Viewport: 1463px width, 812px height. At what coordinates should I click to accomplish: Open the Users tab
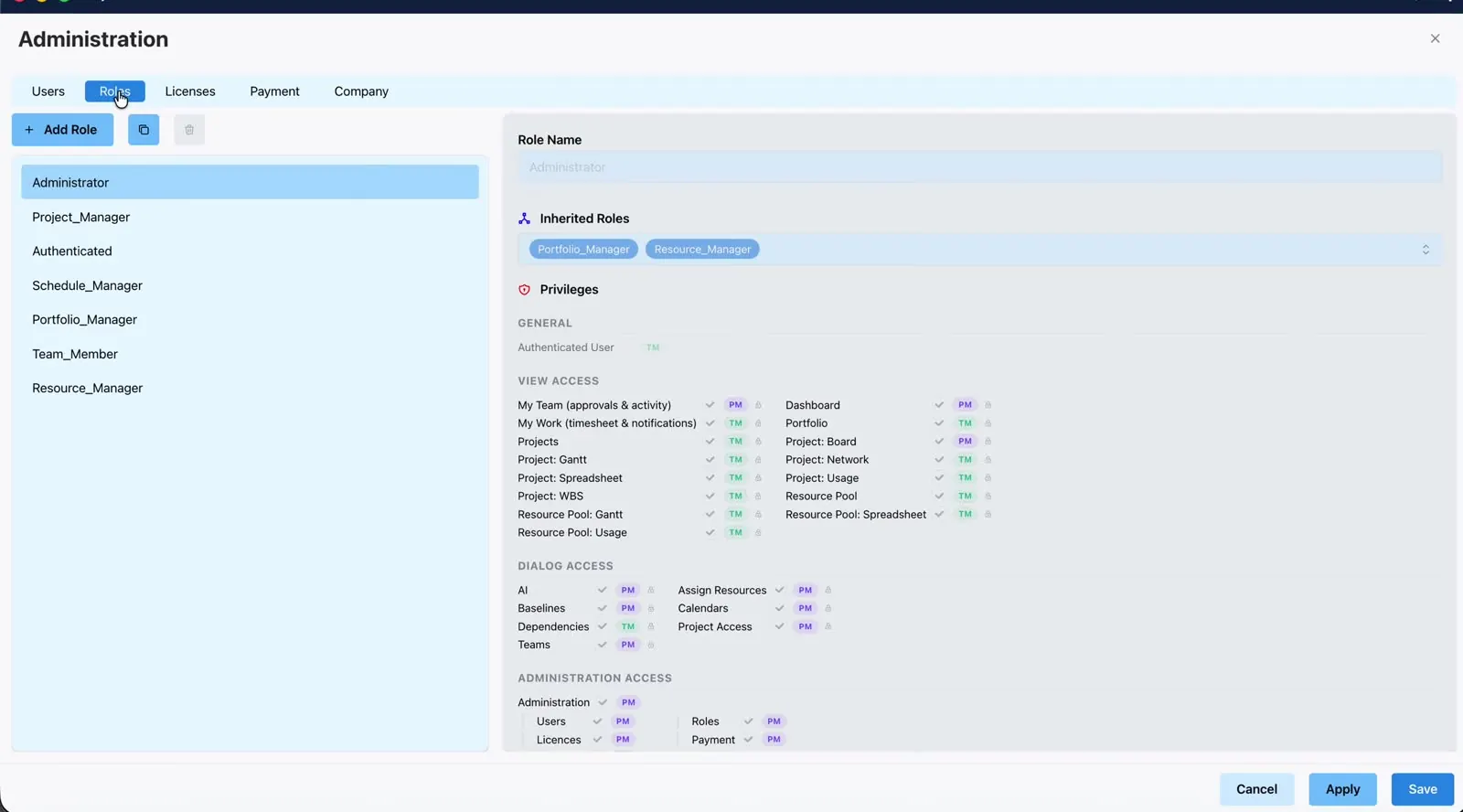(x=48, y=91)
